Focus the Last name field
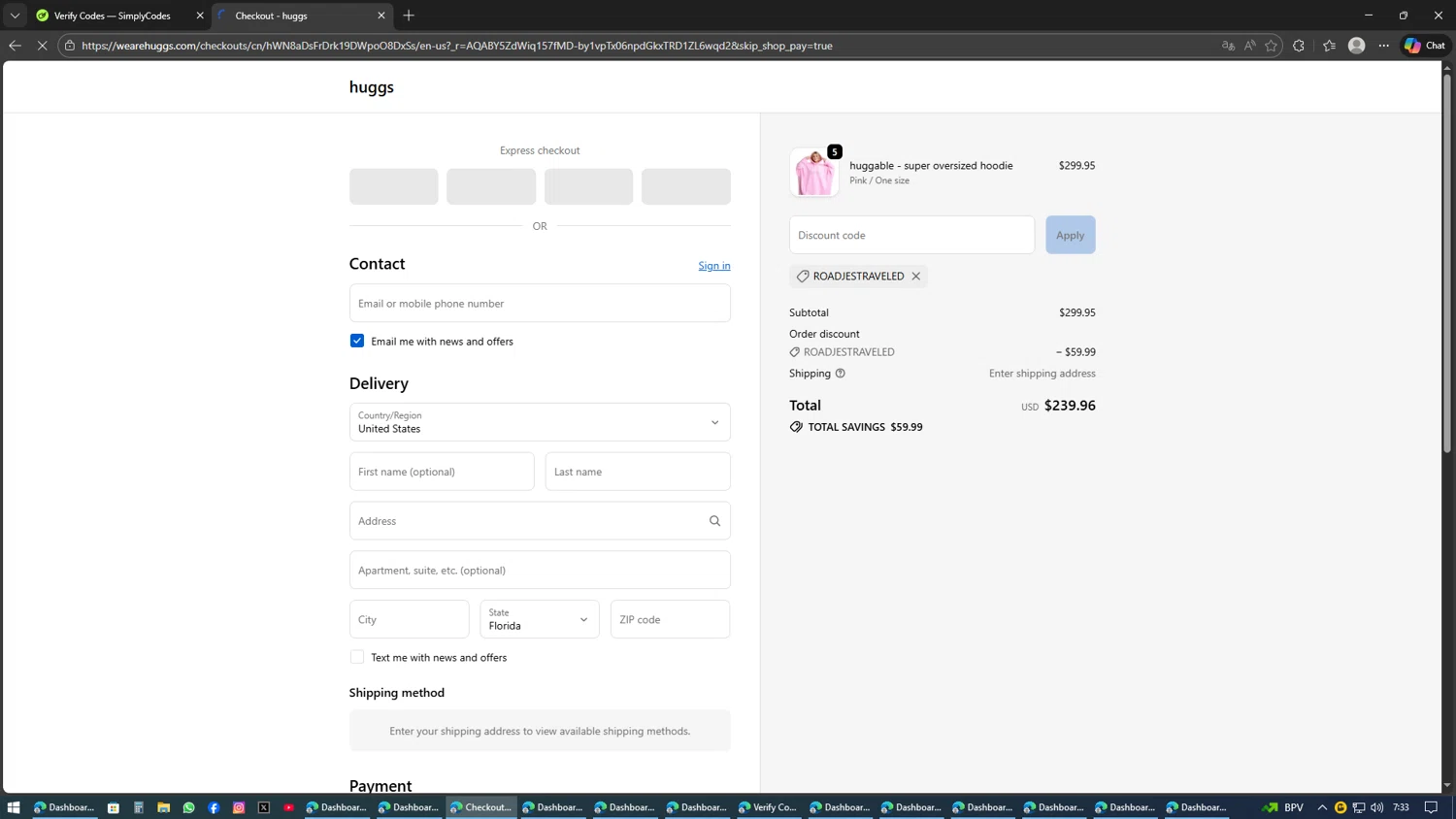Viewport: 1456px width, 819px height. pyautogui.click(x=638, y=472)
